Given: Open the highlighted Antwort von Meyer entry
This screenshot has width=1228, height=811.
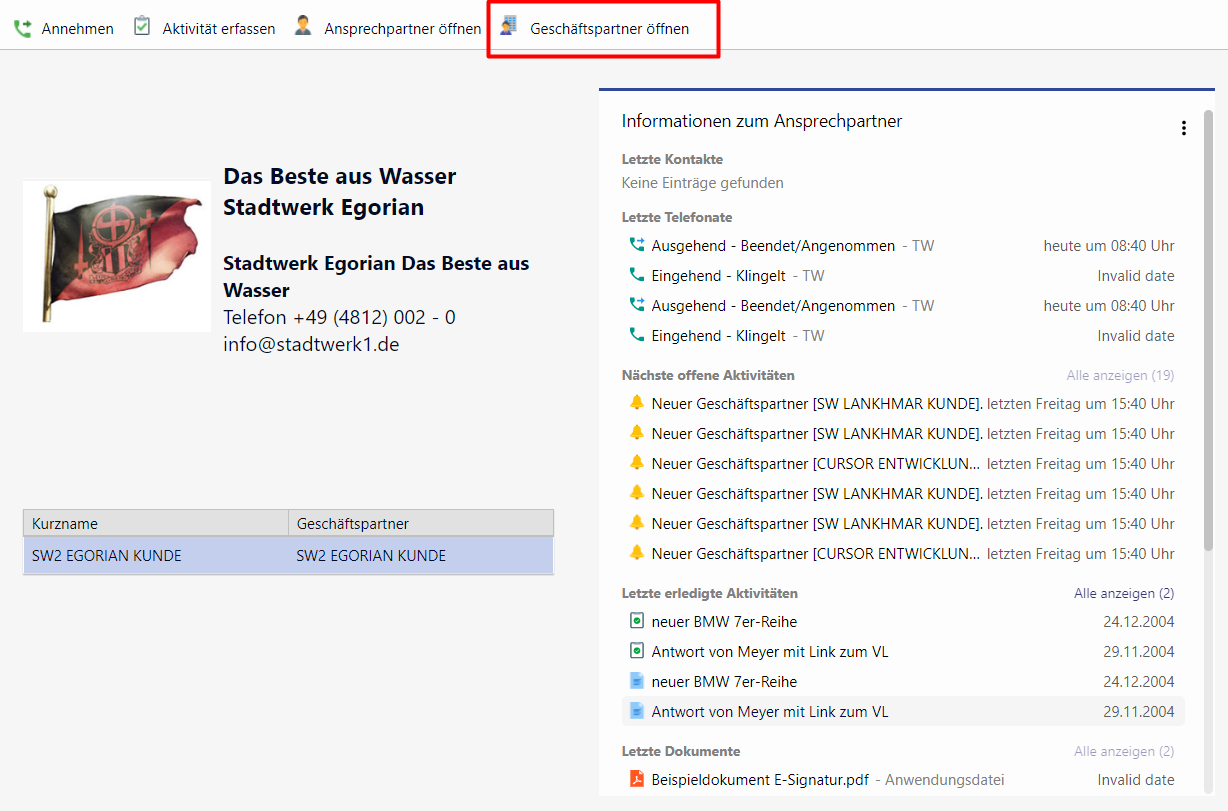Looking at the screenshot, I should [x=769, y=712].
